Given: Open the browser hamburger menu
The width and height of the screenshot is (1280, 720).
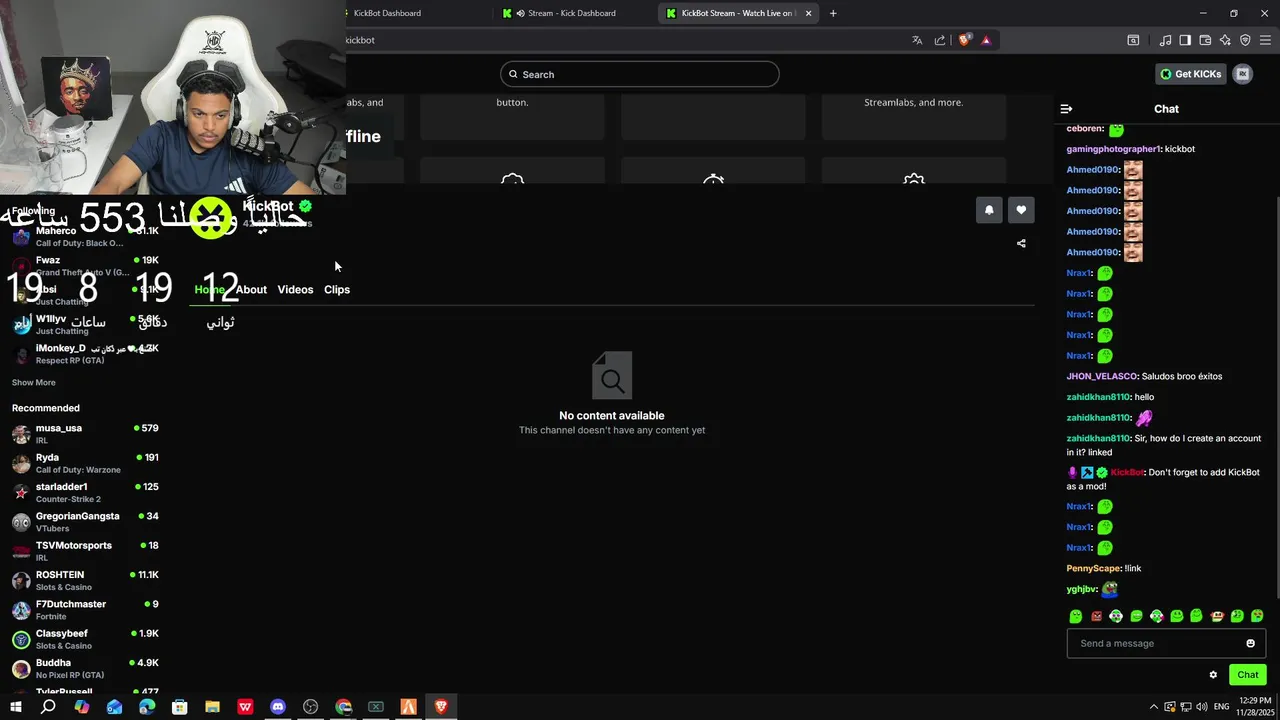Looking at the screenshot, I should point(1265,40).
